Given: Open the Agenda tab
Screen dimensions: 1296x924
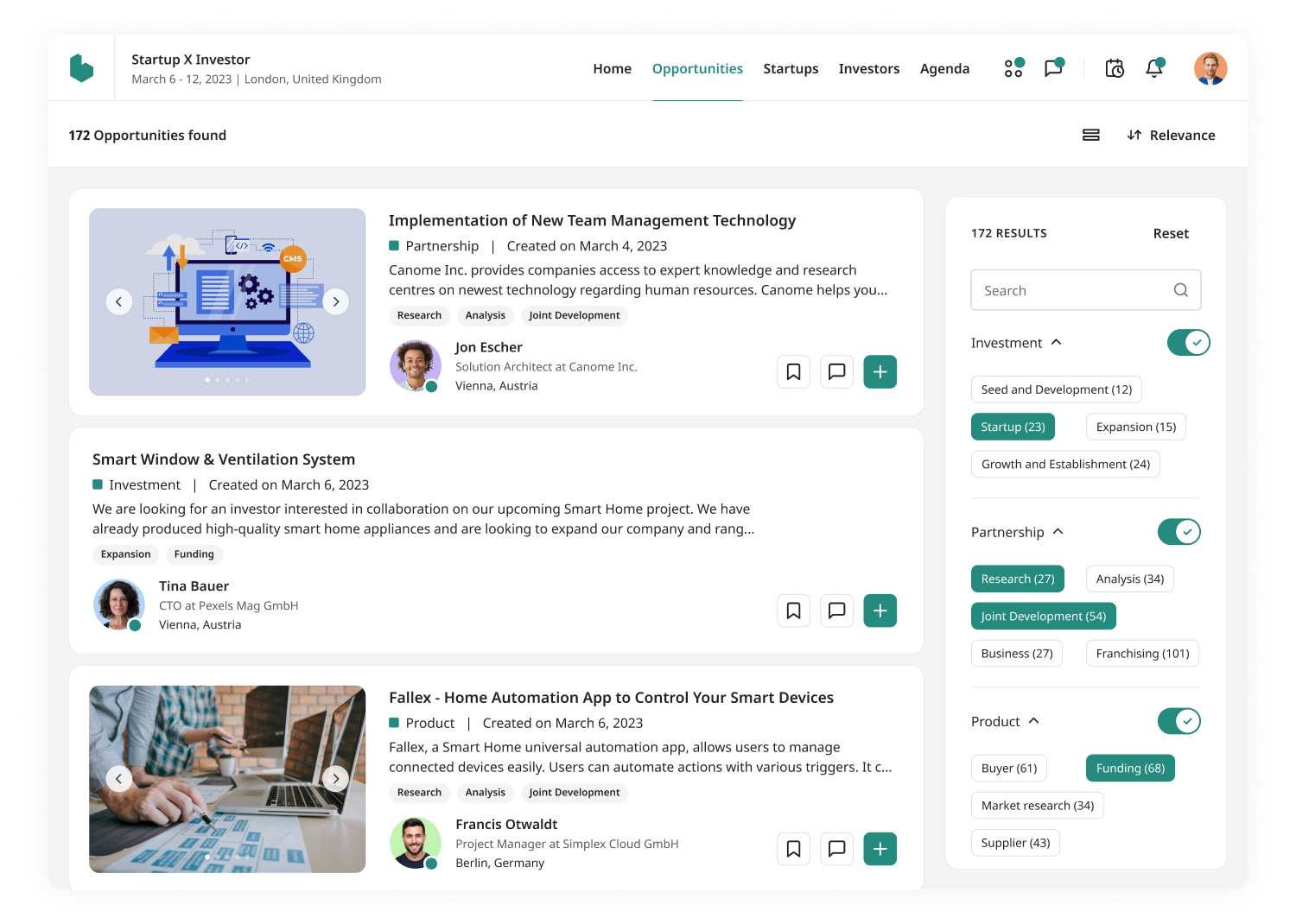Looking at the screenshot, I should pos(944,68).
